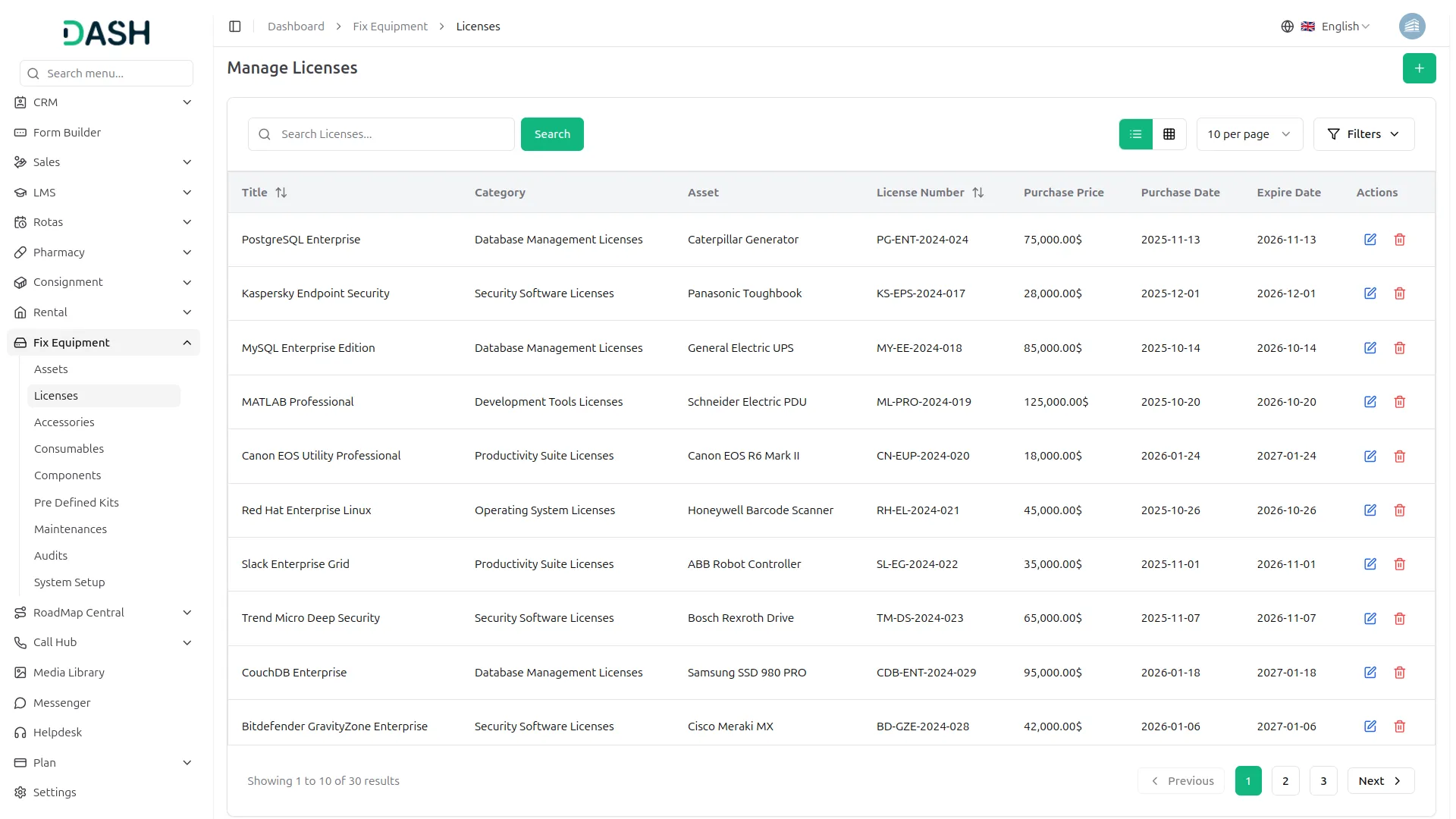Switch to list view
This screenshot has height=819, width=1456.
coord(1135,134)
